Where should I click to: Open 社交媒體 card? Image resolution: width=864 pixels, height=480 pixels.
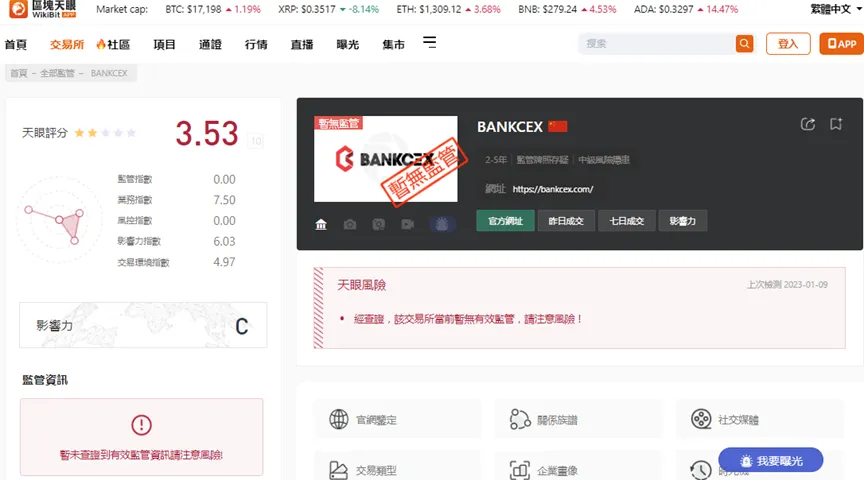coord(760,419)
